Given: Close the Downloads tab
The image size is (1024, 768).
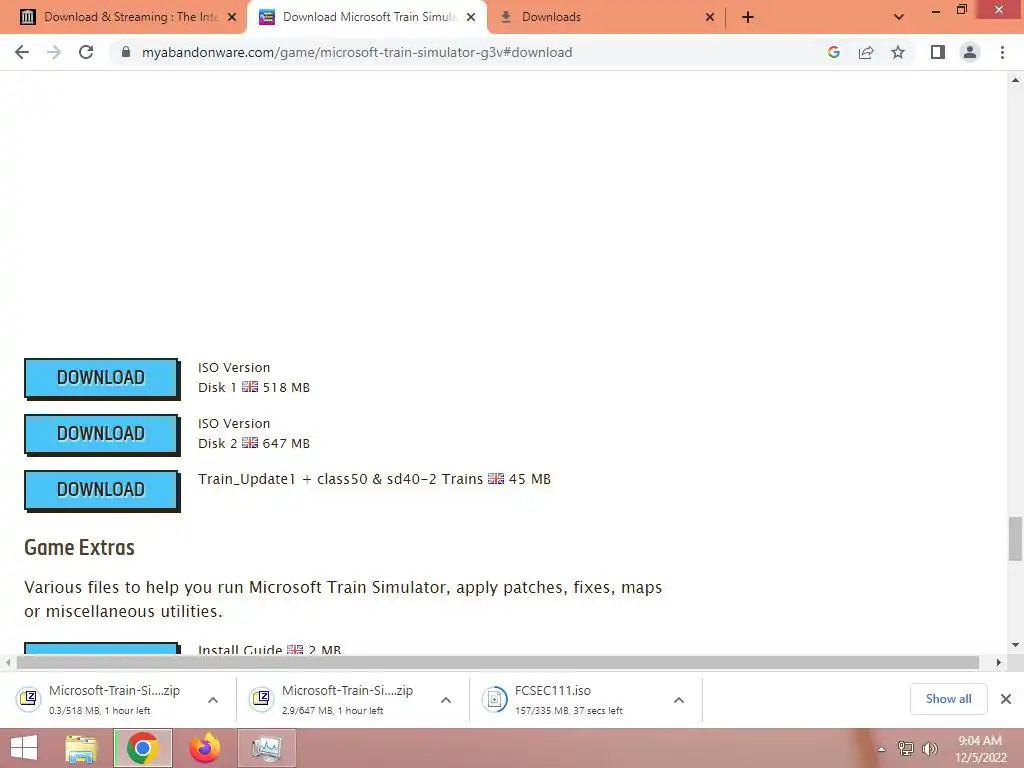Looking at the screenshot, I should click(x=710, y=17).
